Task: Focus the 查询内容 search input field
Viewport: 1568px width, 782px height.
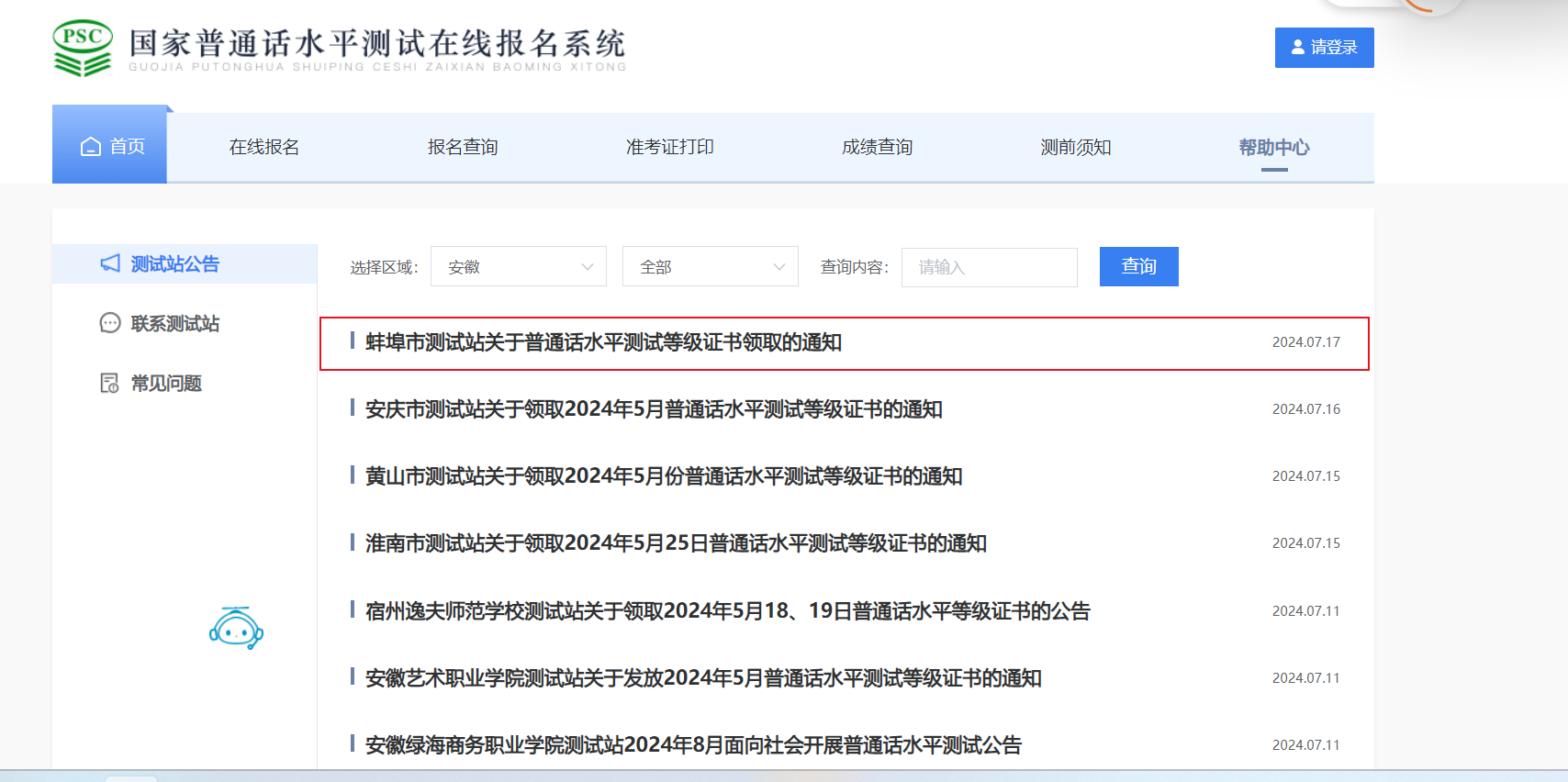Action: point(989,267)
